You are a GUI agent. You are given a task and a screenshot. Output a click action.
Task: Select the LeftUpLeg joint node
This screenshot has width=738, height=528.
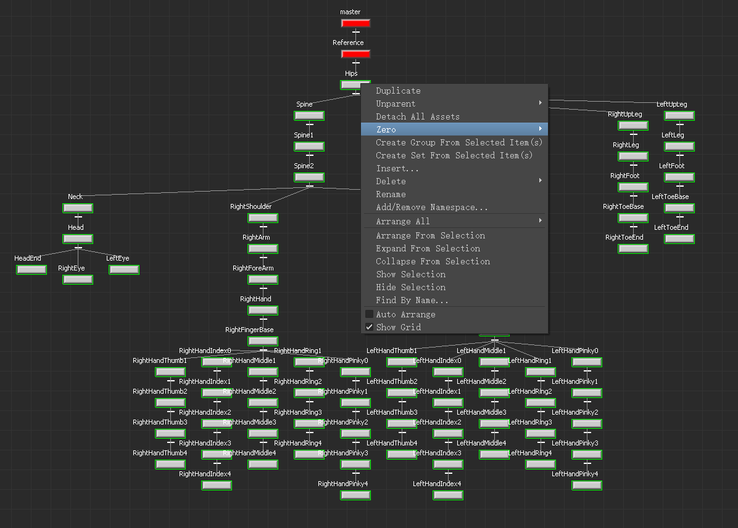(x=679, y=115)
